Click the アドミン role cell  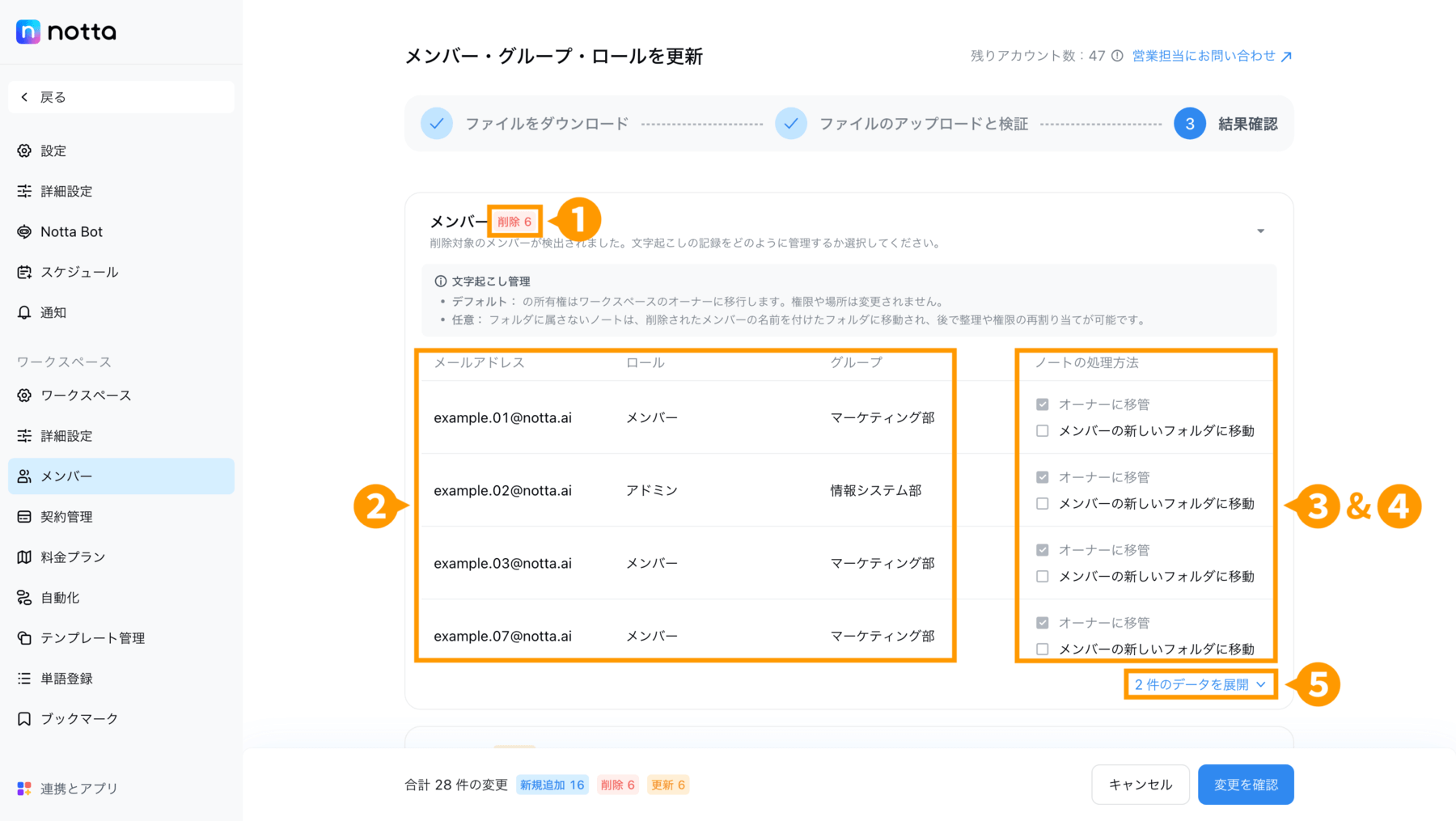(x=652, y=491)
